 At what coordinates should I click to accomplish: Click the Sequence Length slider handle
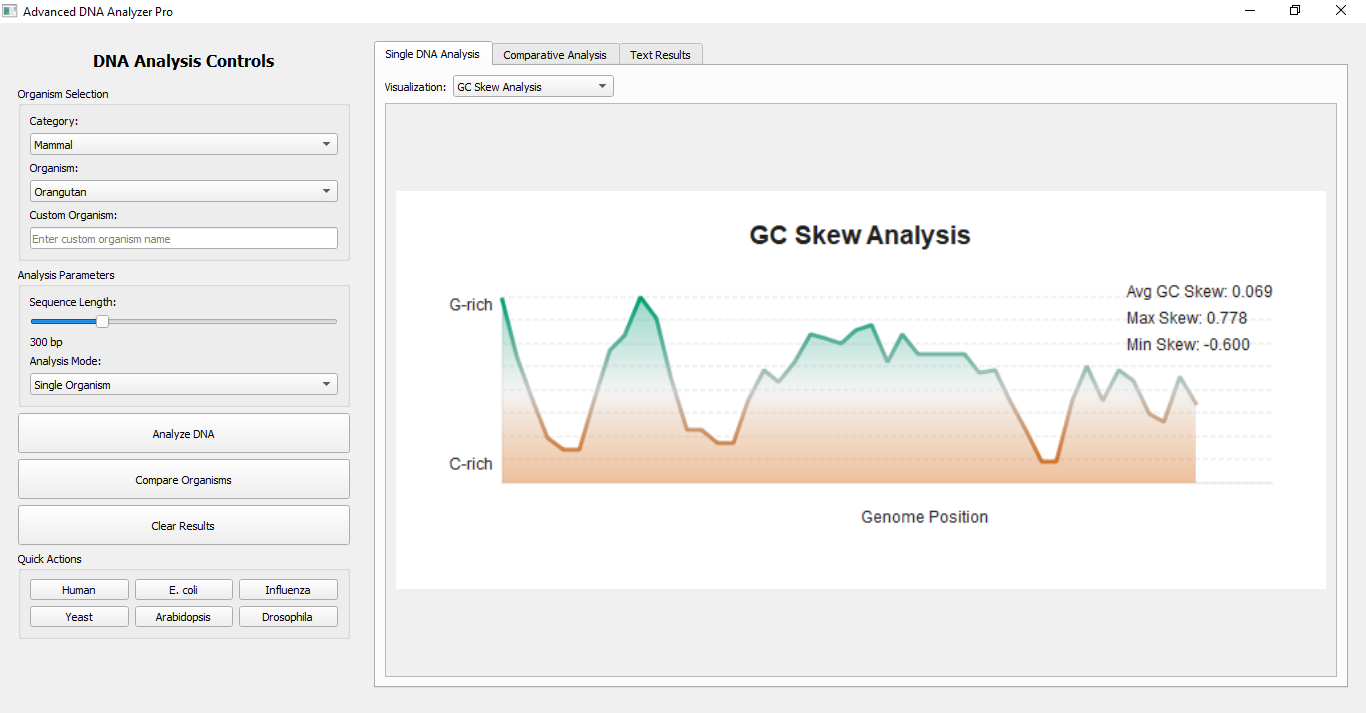coord(102,321)
